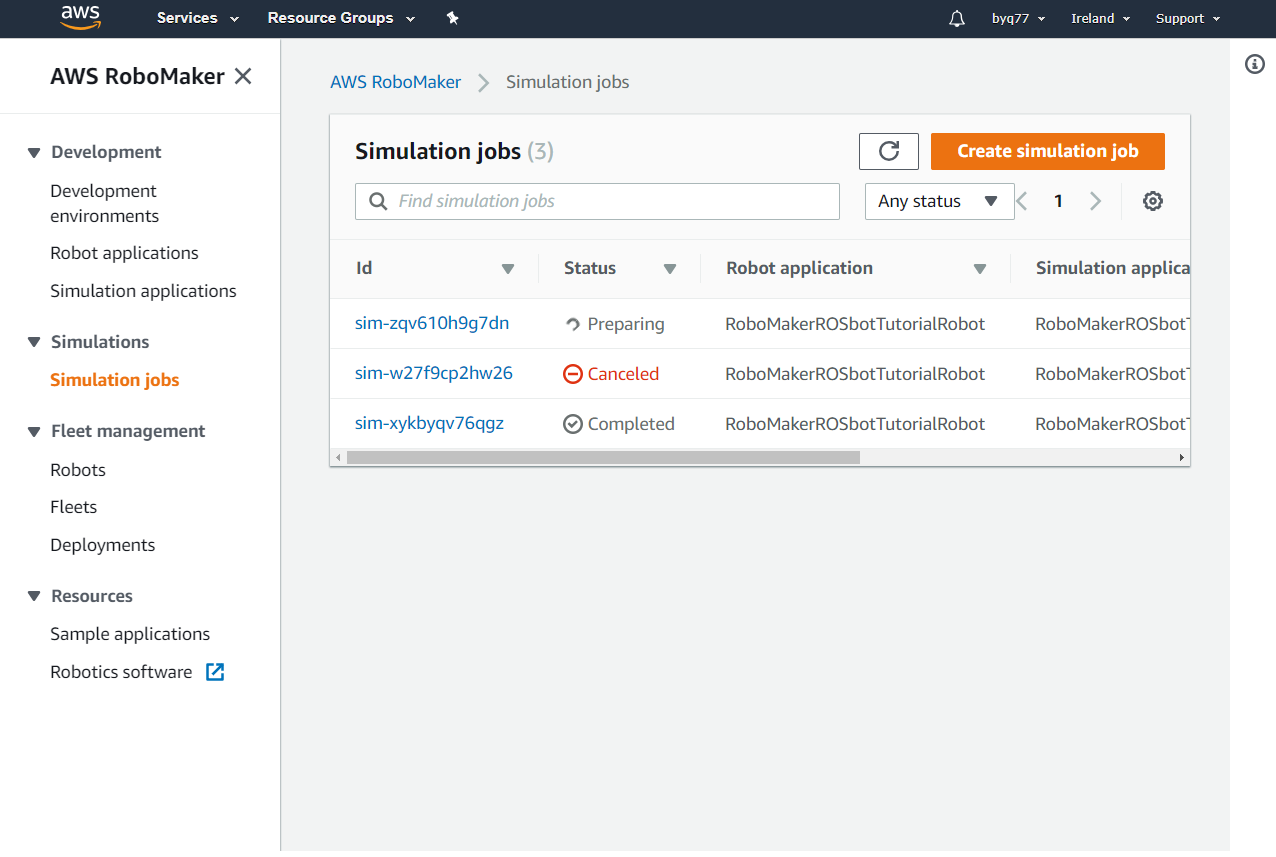
Task: Sort by the Id column
Action: coord(507,268)
